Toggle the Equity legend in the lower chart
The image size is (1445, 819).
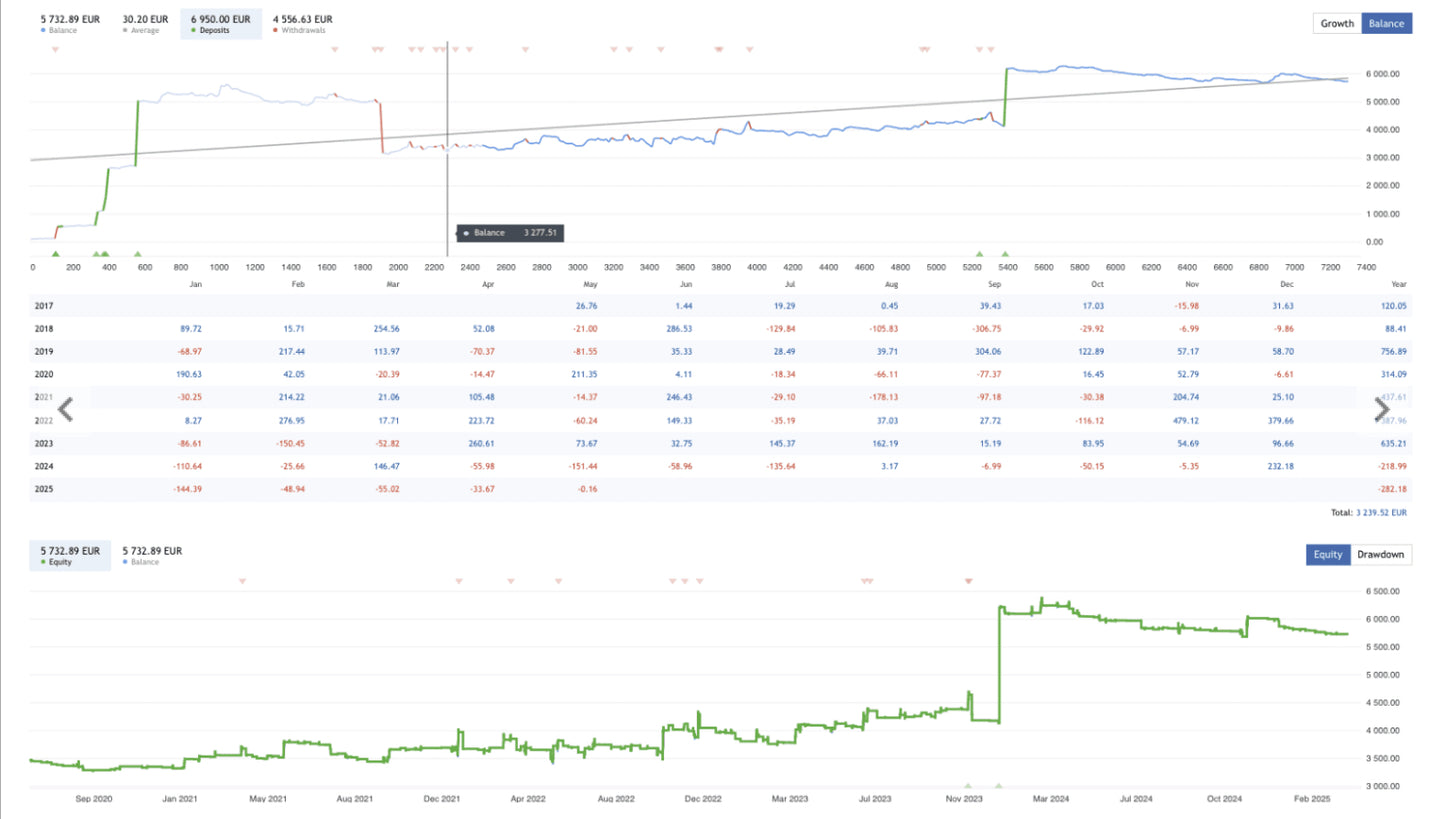click(70, 556)
